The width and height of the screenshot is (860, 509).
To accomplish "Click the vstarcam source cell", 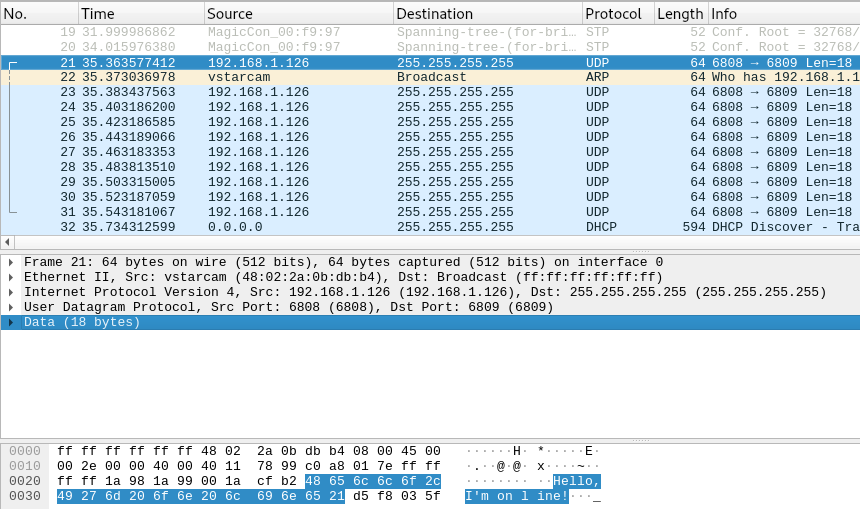I will [x=239, y=77].
